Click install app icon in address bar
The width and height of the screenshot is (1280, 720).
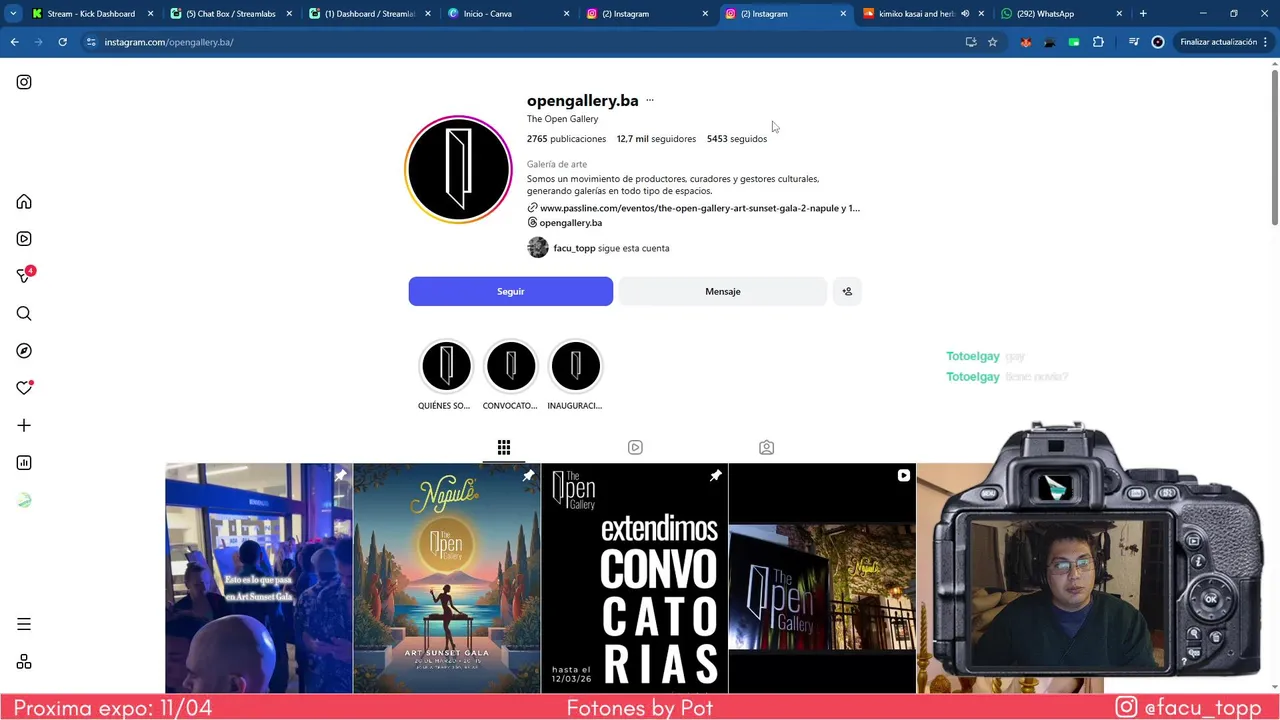pyautogui.click(x=970, y=42)
